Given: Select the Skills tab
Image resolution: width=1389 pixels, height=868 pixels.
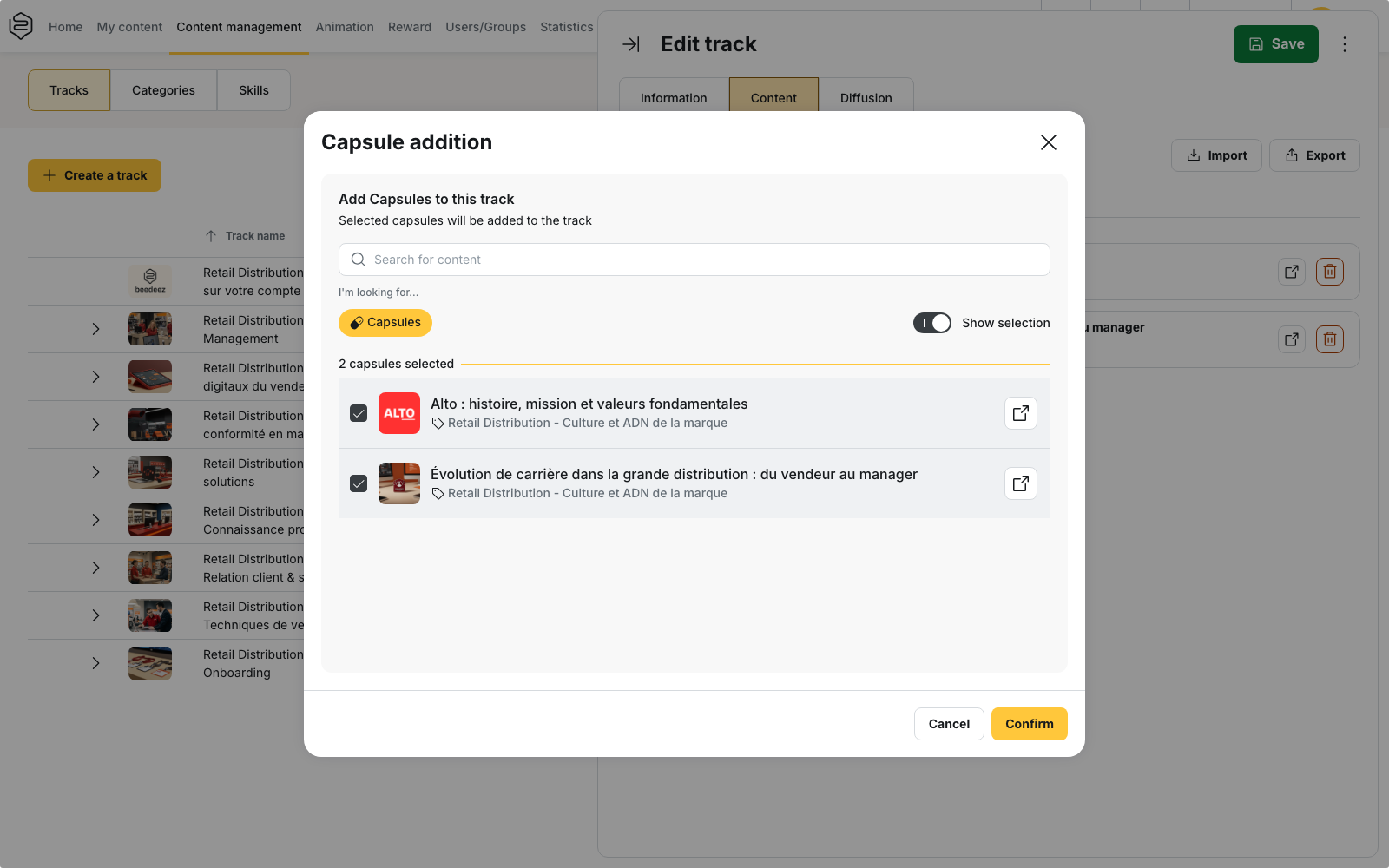Looking at the screenshot, I should pos(253,90).
